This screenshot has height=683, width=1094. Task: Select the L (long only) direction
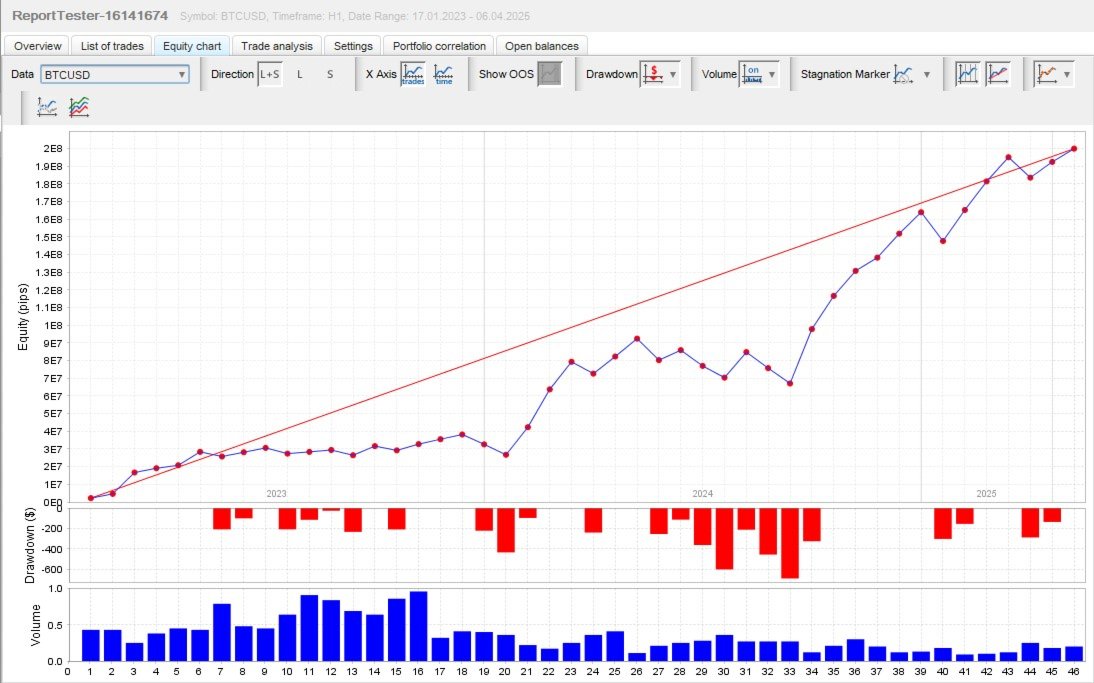300,74
